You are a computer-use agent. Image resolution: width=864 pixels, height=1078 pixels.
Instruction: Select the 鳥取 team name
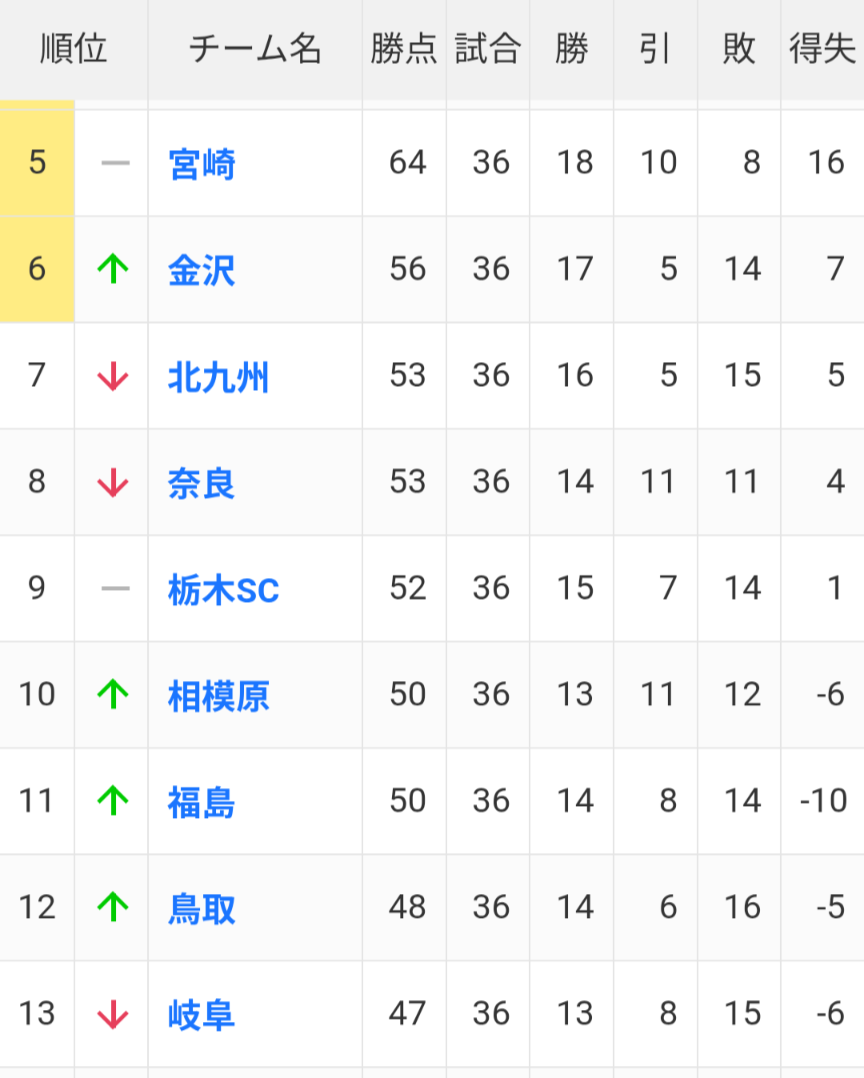(202, 909)
